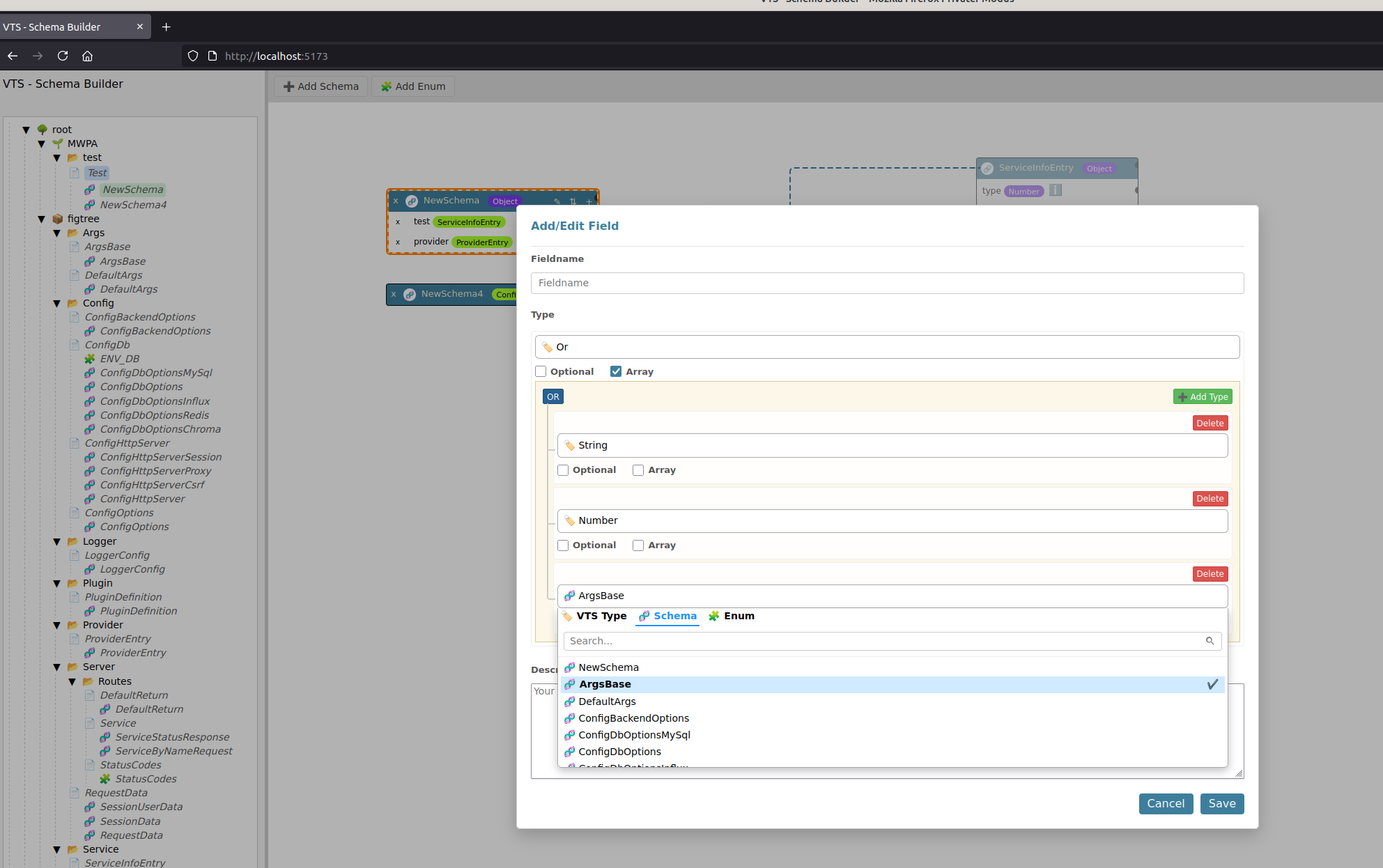Collapse the figtree node in tree
This screenshot has width=1383, height=868.
pos(41,219)
